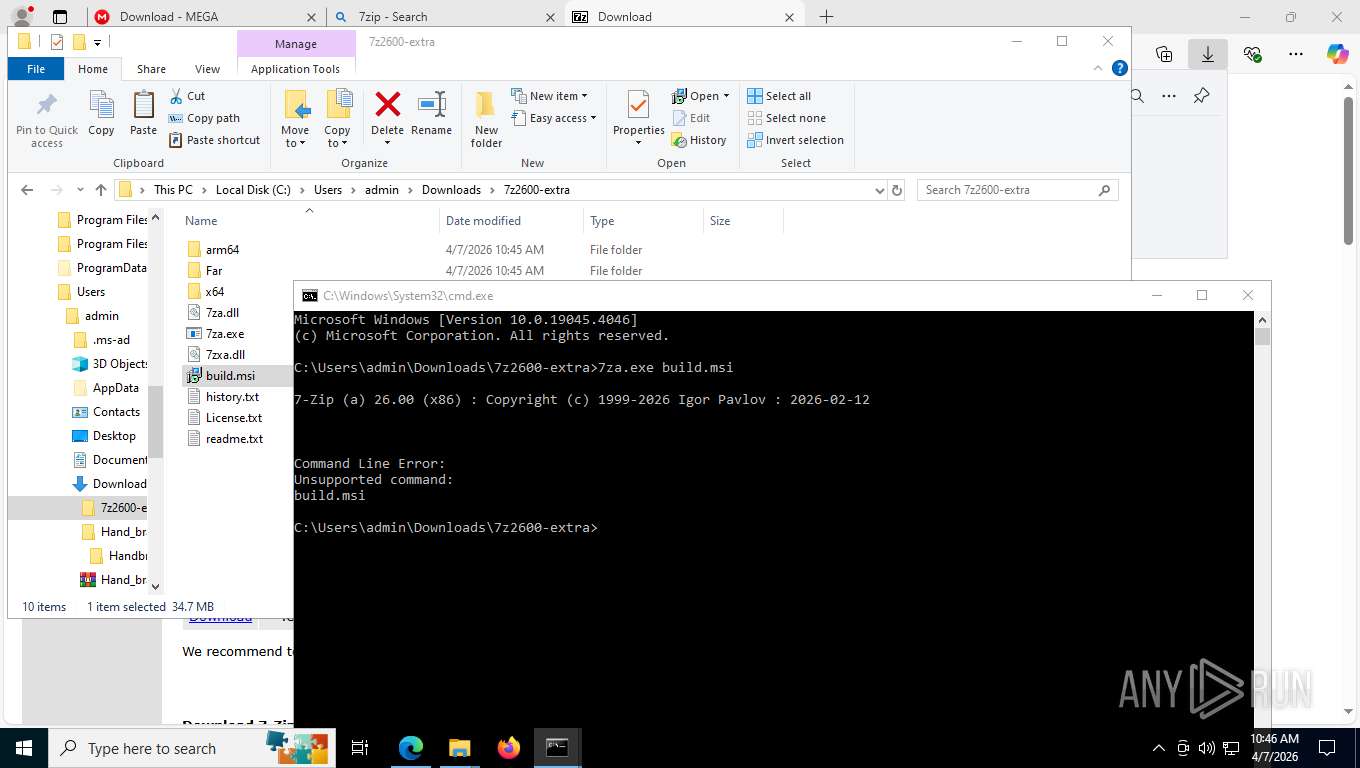Click the Properties icon

(x=638, y=104)
